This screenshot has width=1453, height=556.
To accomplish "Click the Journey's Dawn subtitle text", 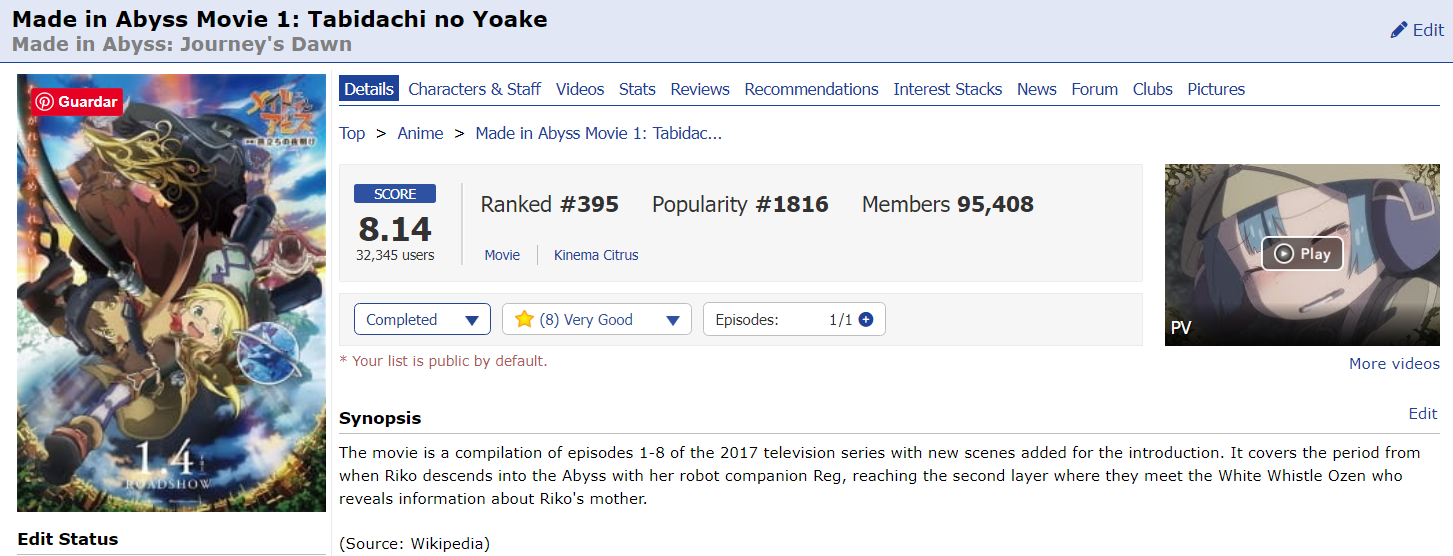I will pos(182,45).
